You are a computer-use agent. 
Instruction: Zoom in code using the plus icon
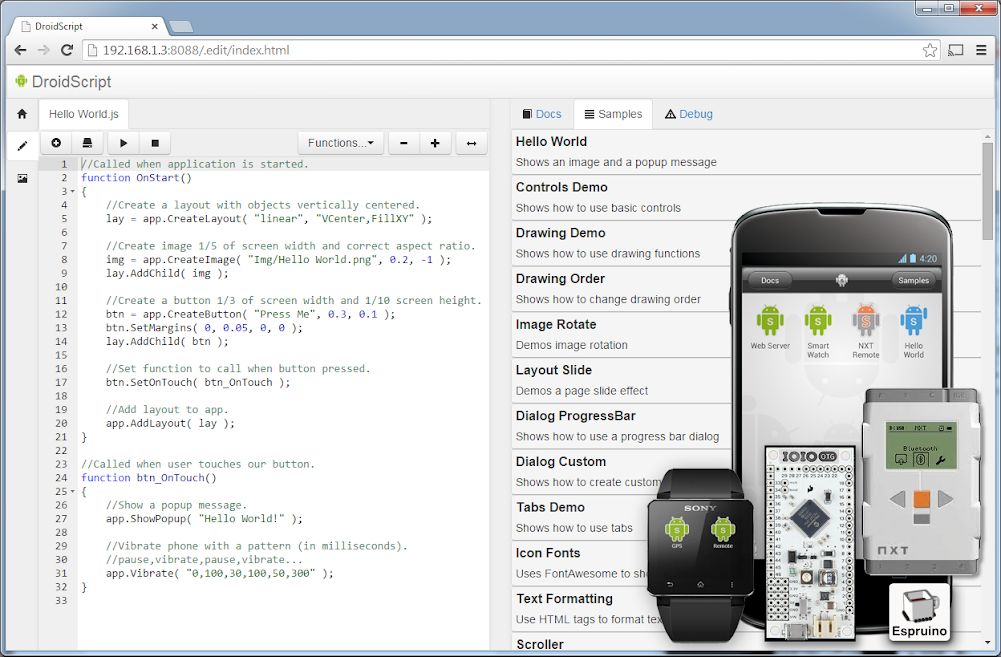(x=437, y=142)
